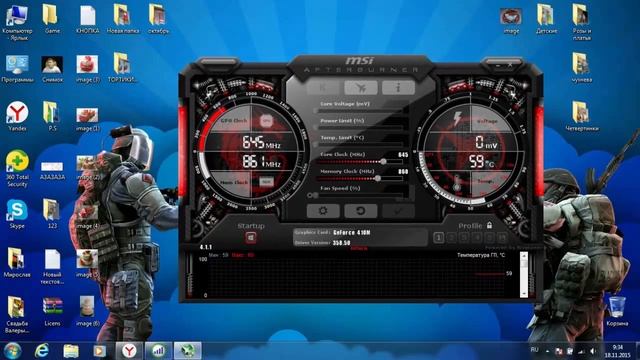Screen dimensions: 640x360
Task: Open the Детские folder on desktop
Action: click(x=546, y=19)
